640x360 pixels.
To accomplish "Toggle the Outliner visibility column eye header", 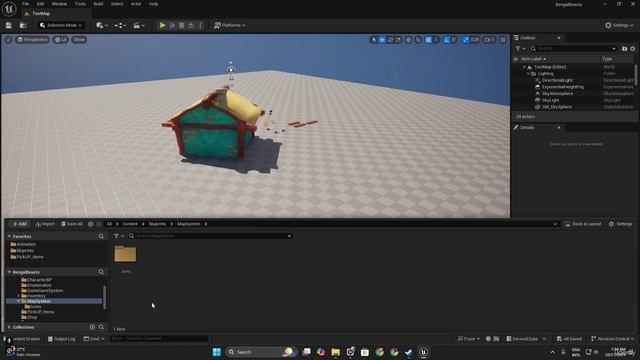I will (516, 59).
